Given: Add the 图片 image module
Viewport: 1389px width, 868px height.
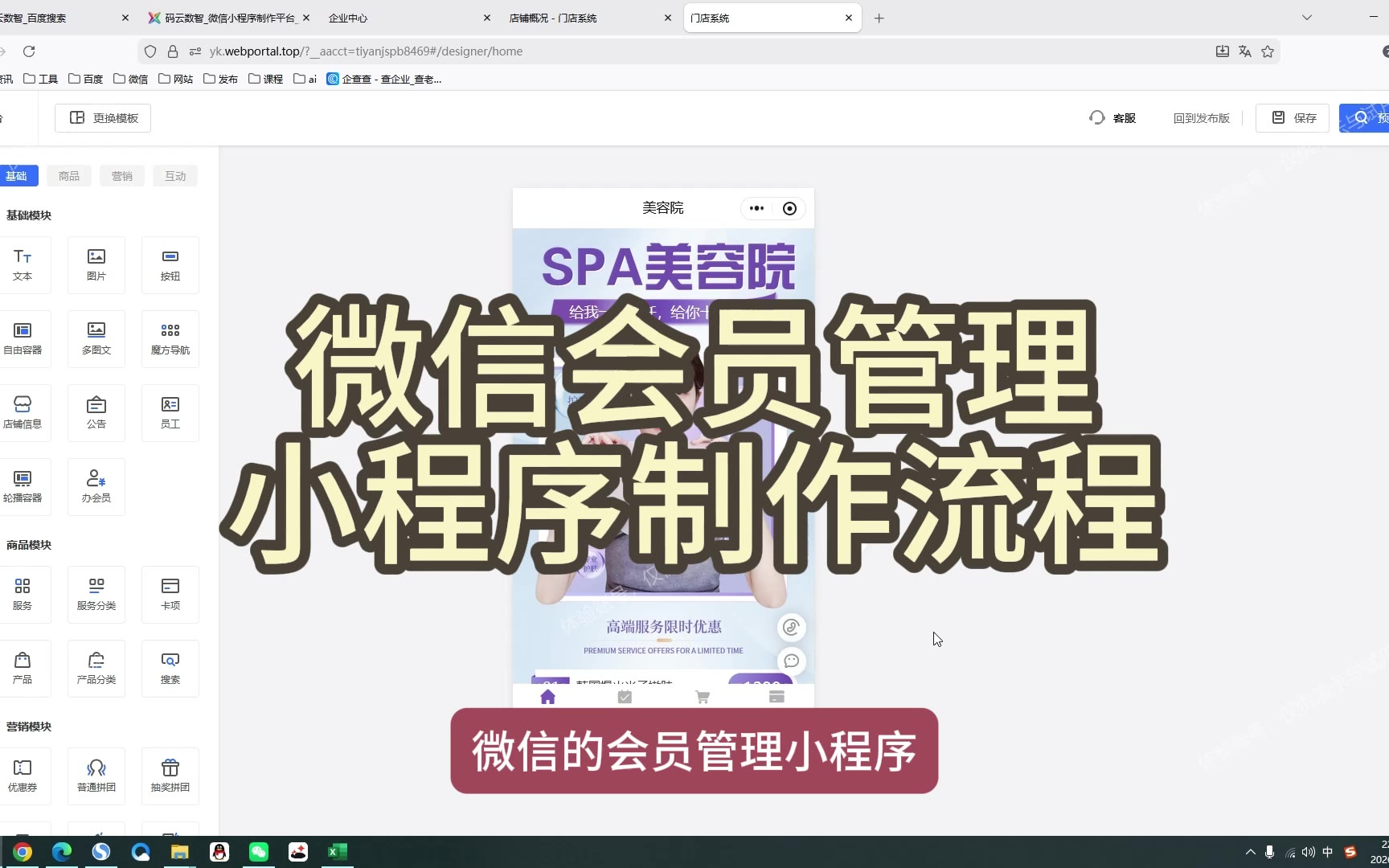Looking at the screenshot, I should 96,264.
